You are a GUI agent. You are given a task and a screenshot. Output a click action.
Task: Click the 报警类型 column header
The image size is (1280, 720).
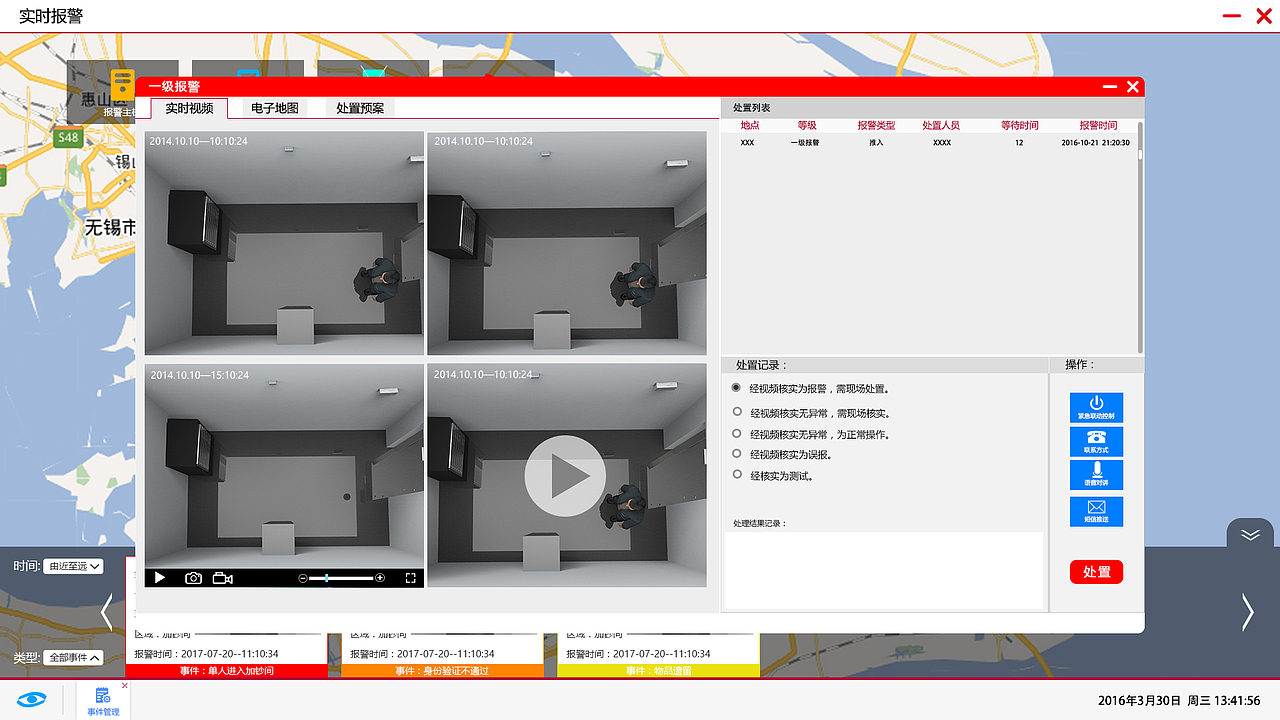(x=877, y=126)
